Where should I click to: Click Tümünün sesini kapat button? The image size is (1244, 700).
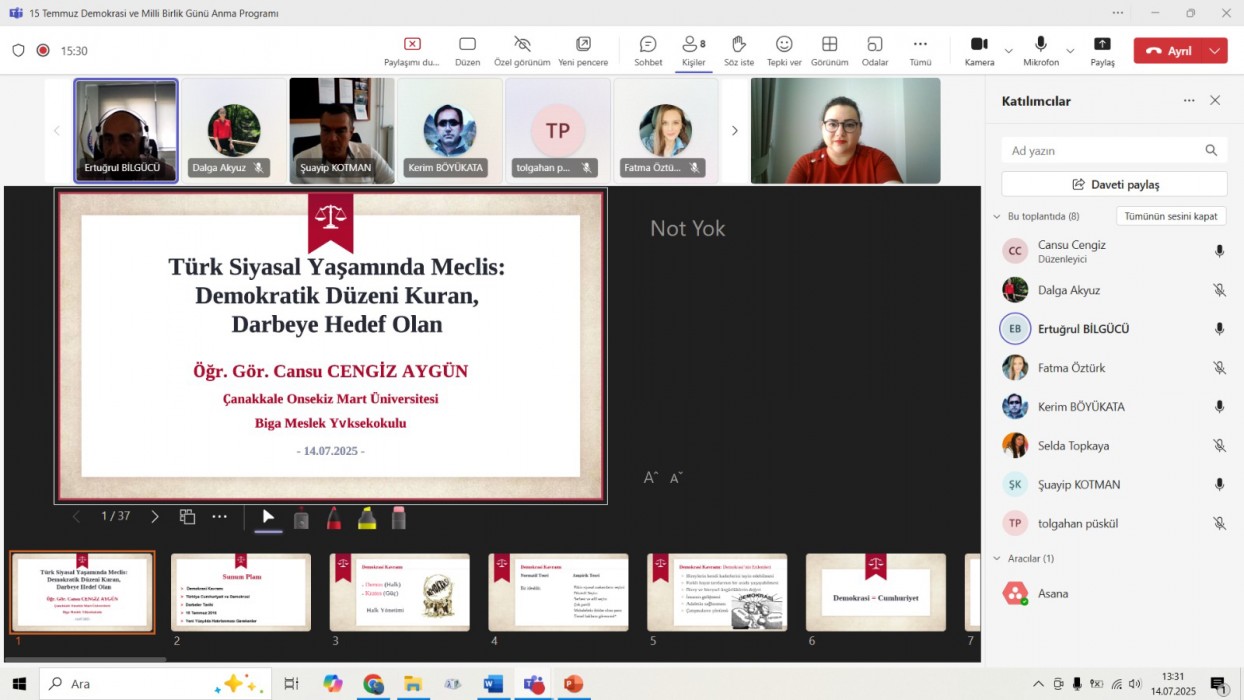point(1171,216)
